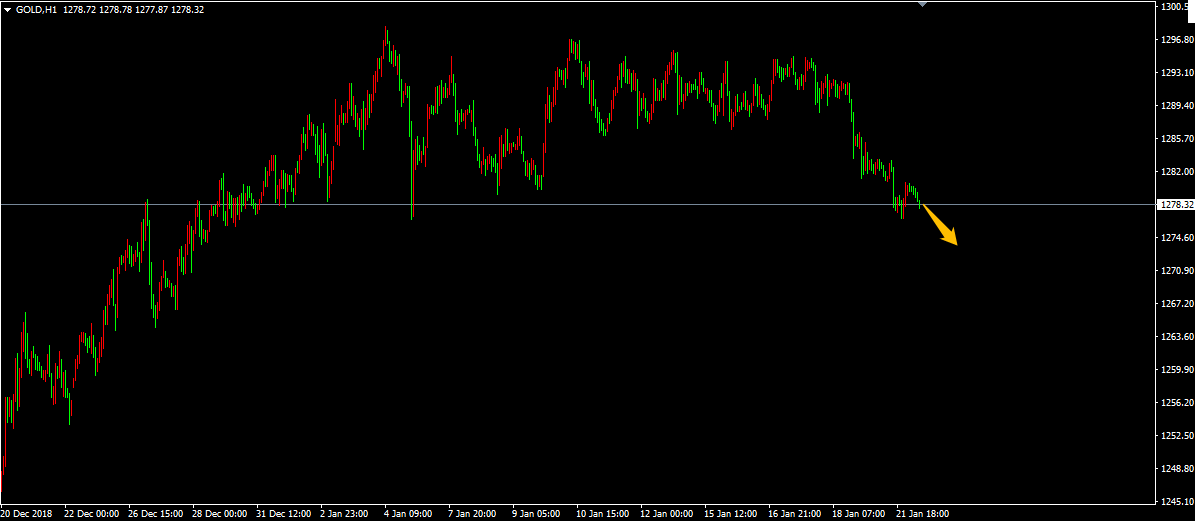The width and height of the screenshot is (1195, 521).
Task: Click the 1256.20 price scale label
Action: point(1176,403)
